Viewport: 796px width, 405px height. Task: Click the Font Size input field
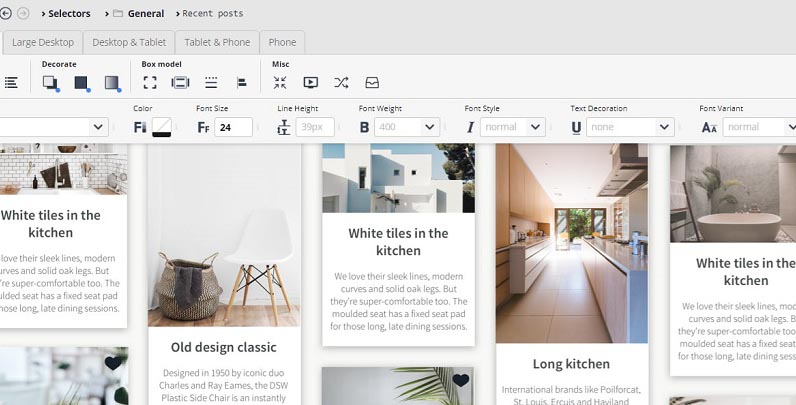click(x=233, y=127)
